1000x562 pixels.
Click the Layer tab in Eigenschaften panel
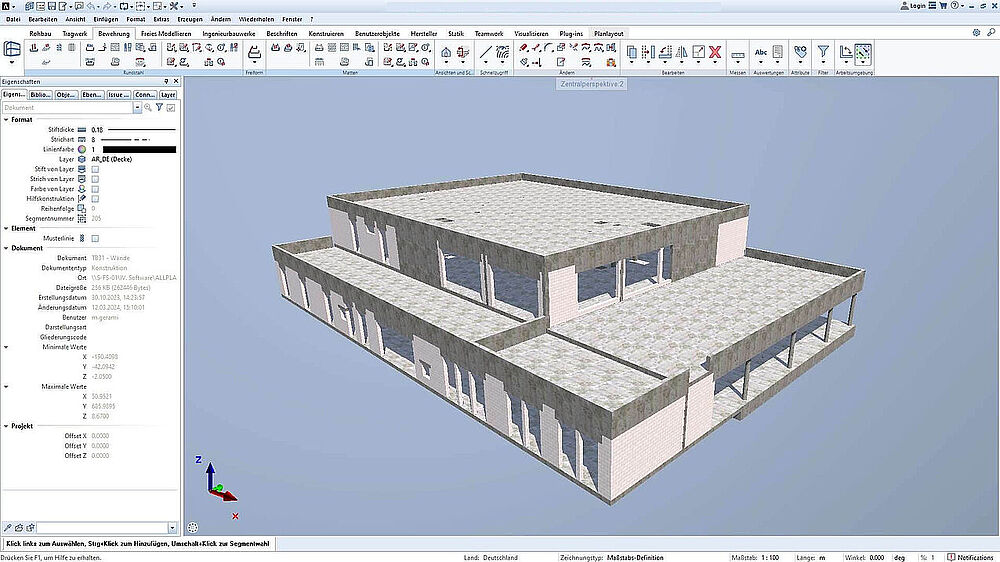[168, 94]
